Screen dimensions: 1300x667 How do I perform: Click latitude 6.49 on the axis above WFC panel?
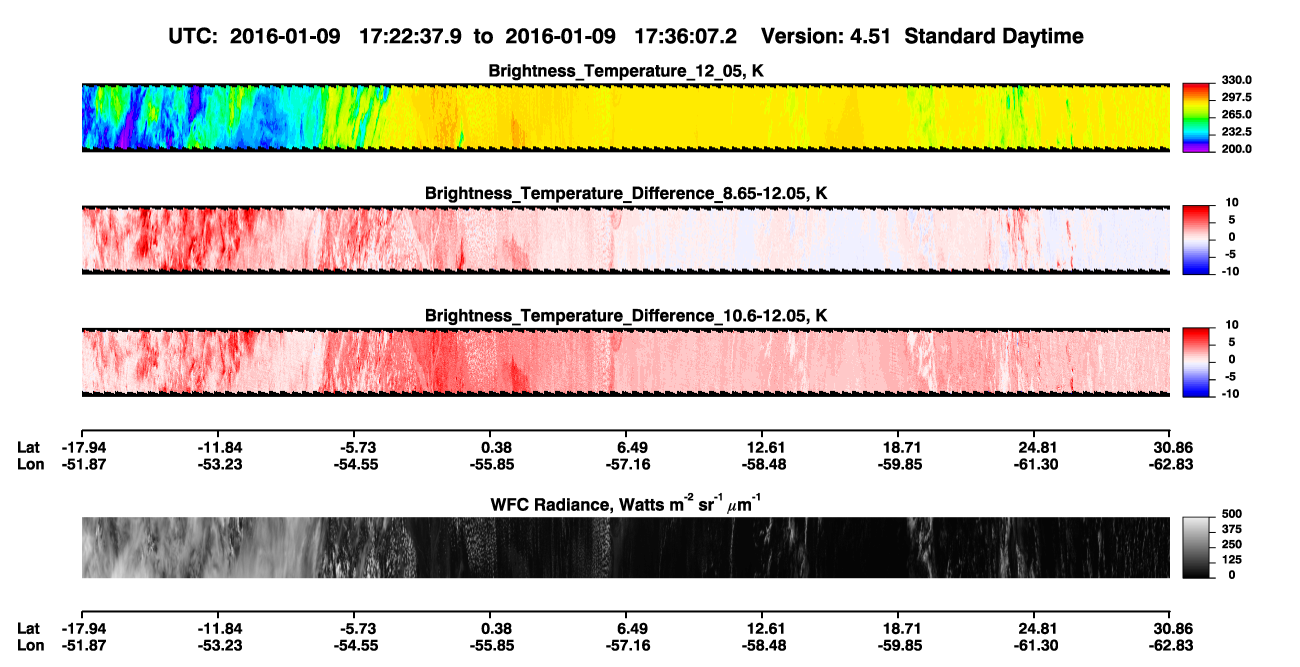(x=632, y=447)
